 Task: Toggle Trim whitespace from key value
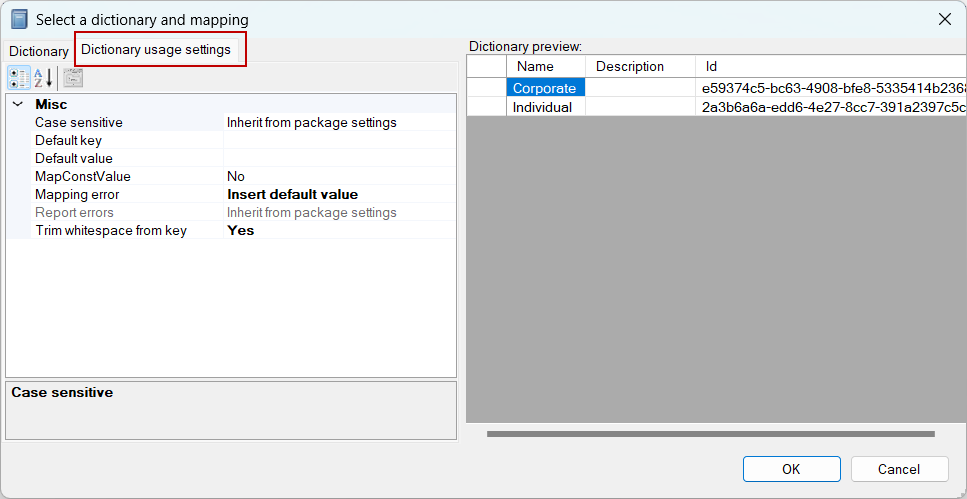(340, 230)
